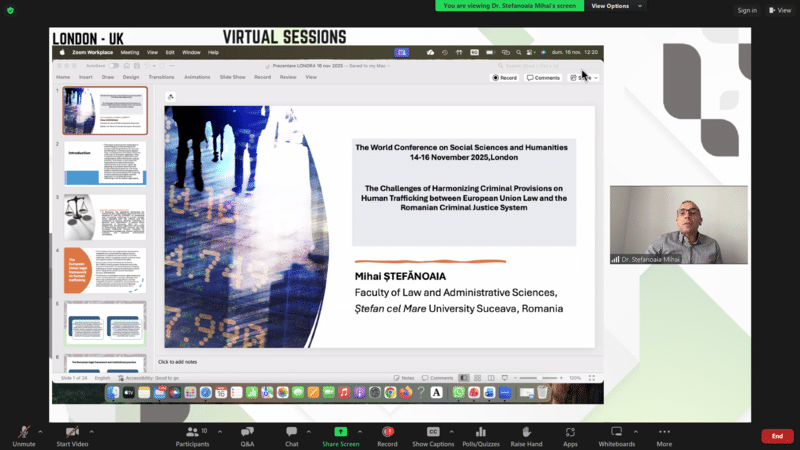The height and width of the screenshot is (450, 800).
Task: Open the Apps panel
Action: [570, 435]
